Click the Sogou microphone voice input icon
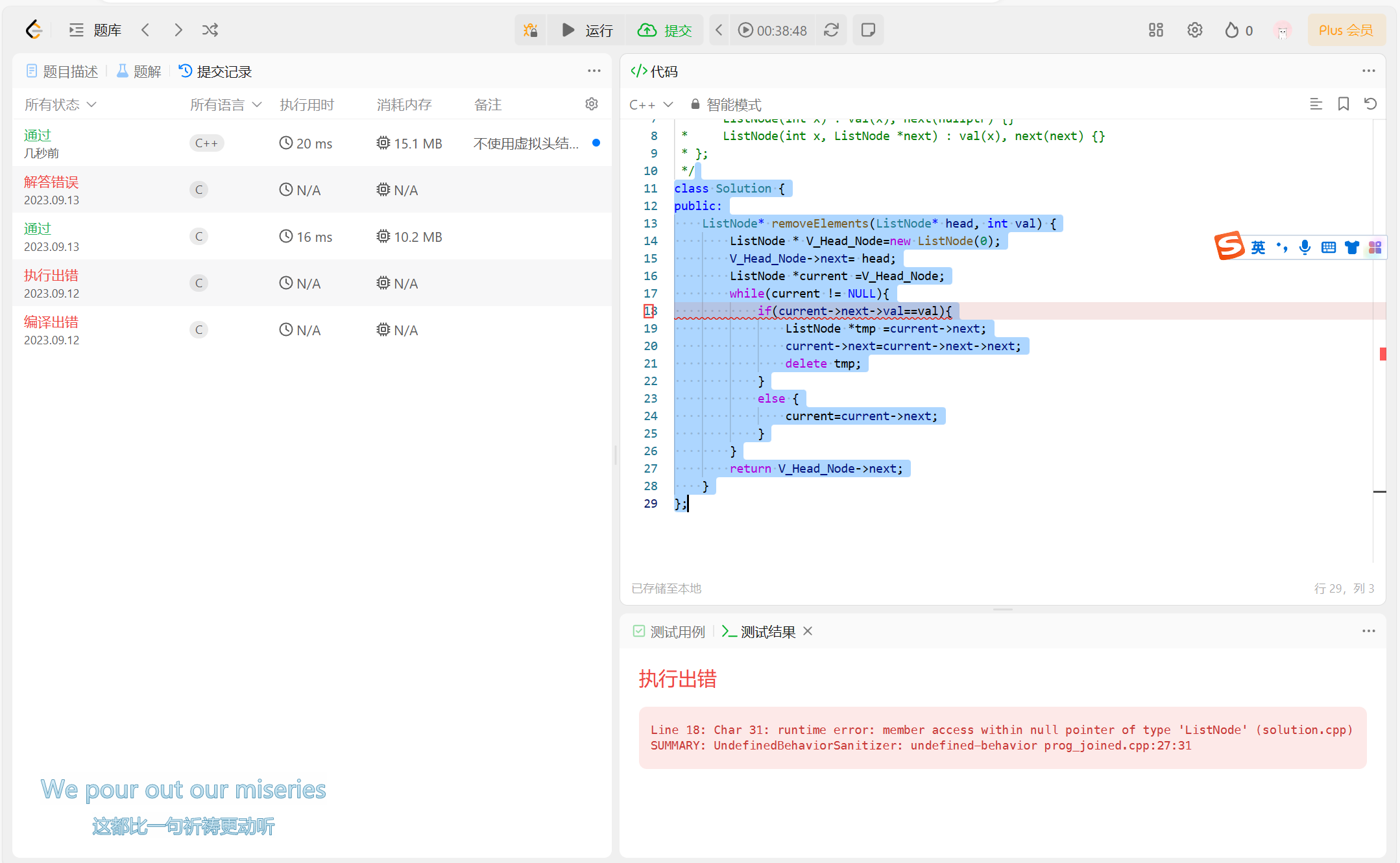 1305,247
